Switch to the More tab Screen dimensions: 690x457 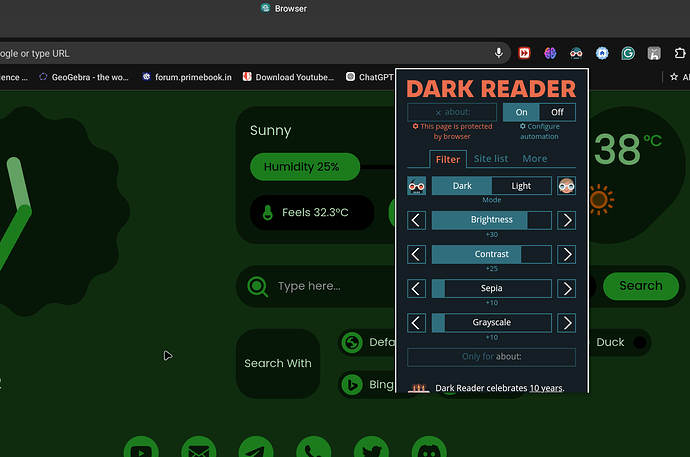coord(535,159)
